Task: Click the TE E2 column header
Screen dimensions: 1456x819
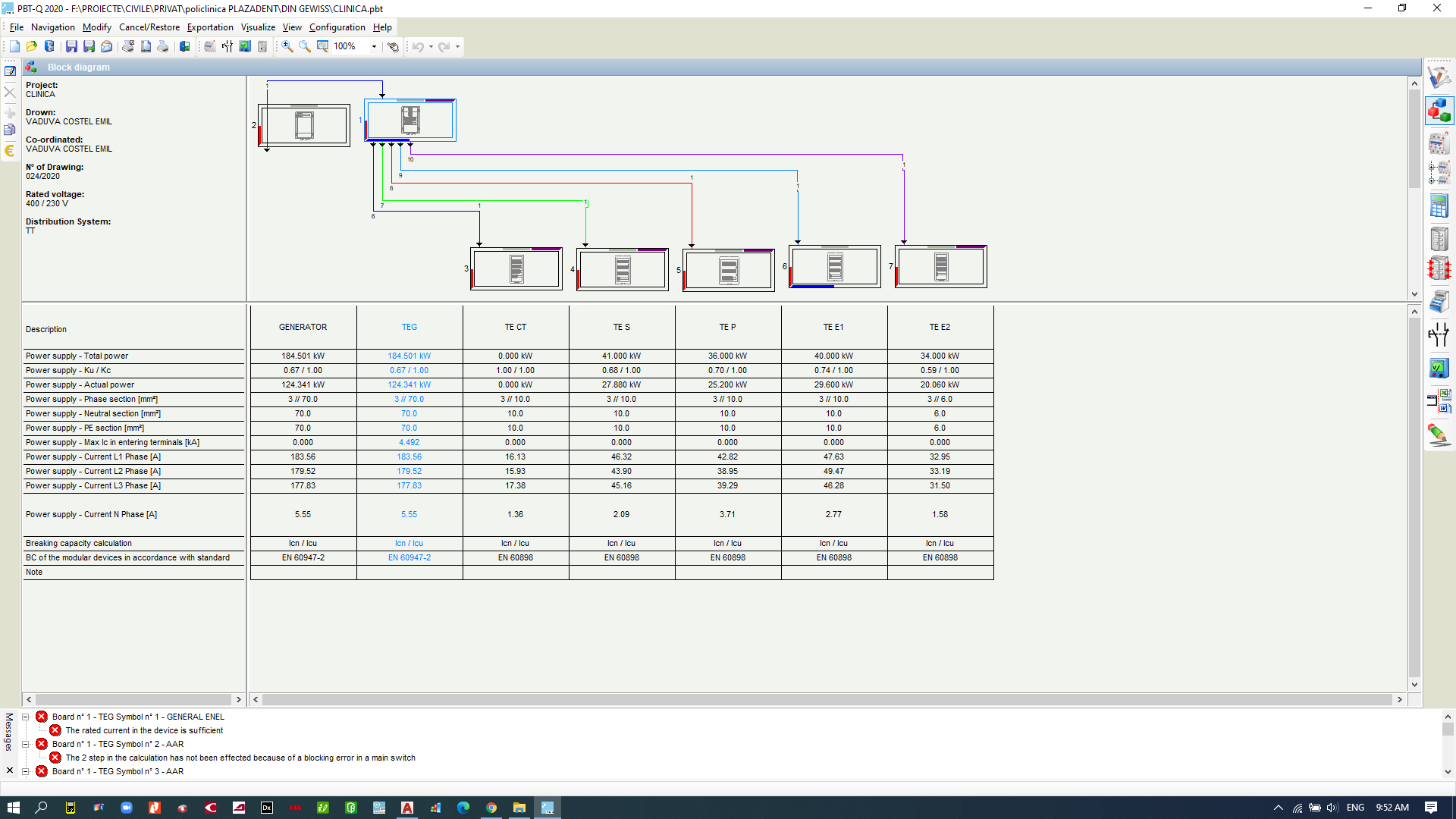Action: (940, 328)
